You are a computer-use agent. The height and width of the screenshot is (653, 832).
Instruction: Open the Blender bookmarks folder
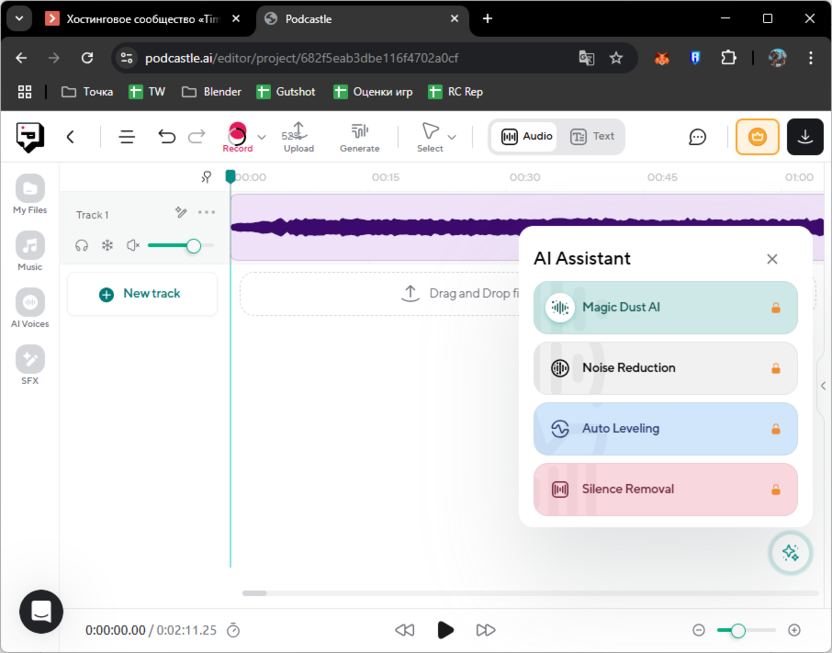click(211, 92)
